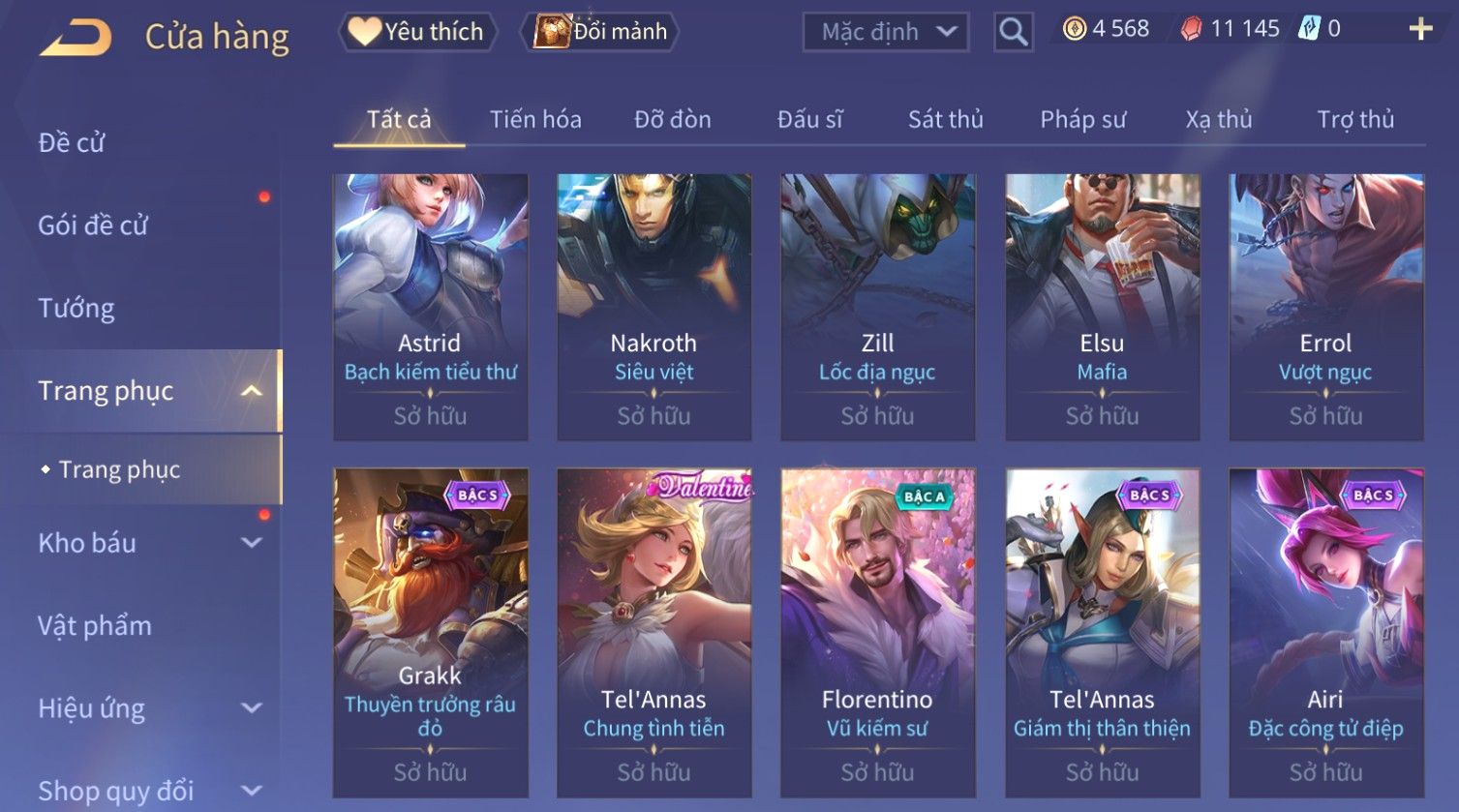The image size is (1459, 812).
Task: Select the Astrid Bạch kiếm tiểu thư skin
Action: [431, 307]
